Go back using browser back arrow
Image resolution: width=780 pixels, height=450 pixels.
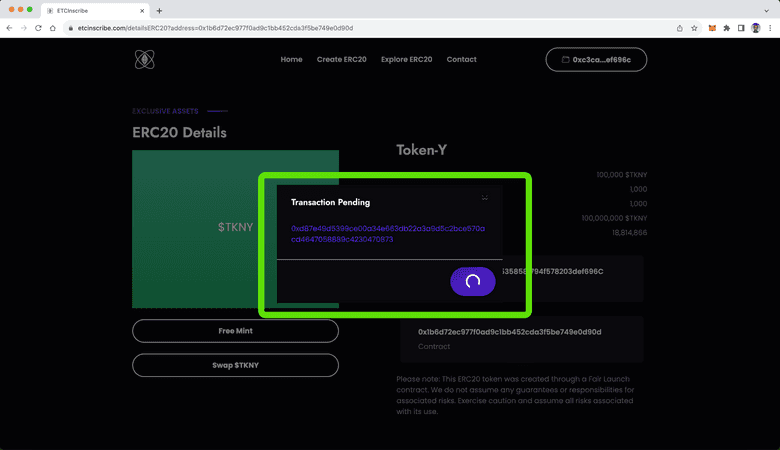(10, 28)
